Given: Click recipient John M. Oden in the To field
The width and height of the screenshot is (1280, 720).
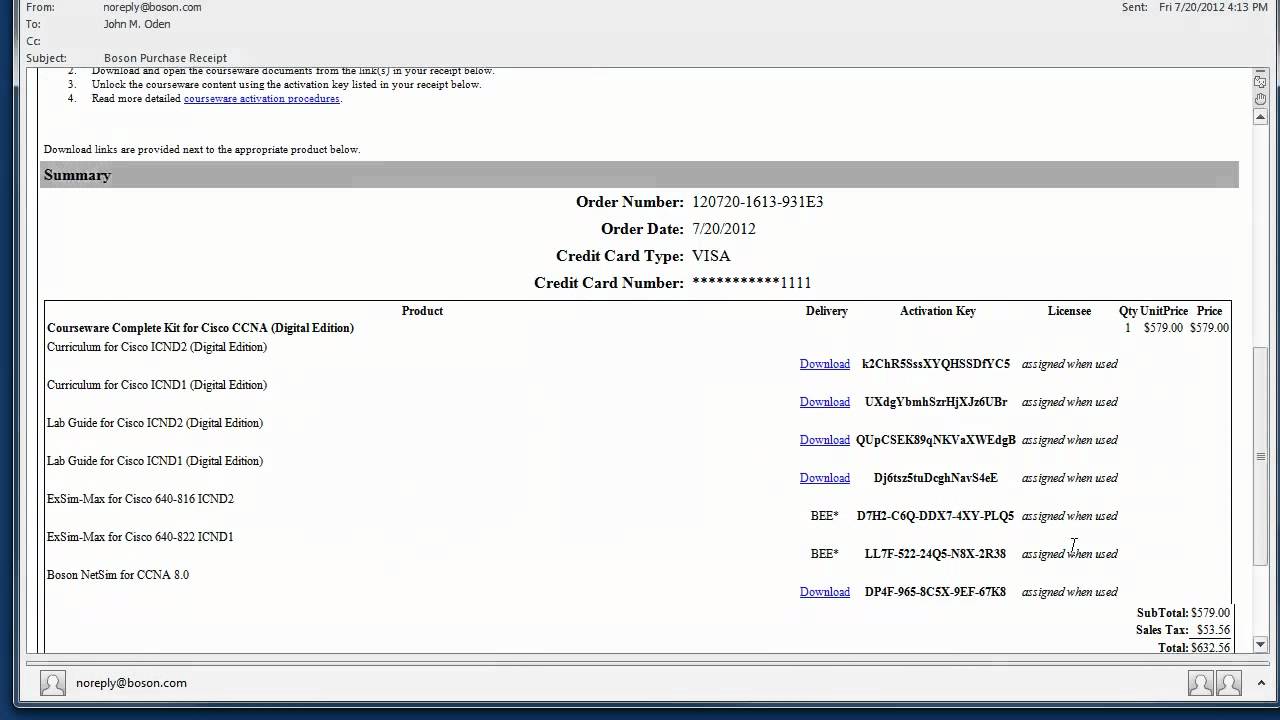Looking at the screenshot, I should [137, 24].
